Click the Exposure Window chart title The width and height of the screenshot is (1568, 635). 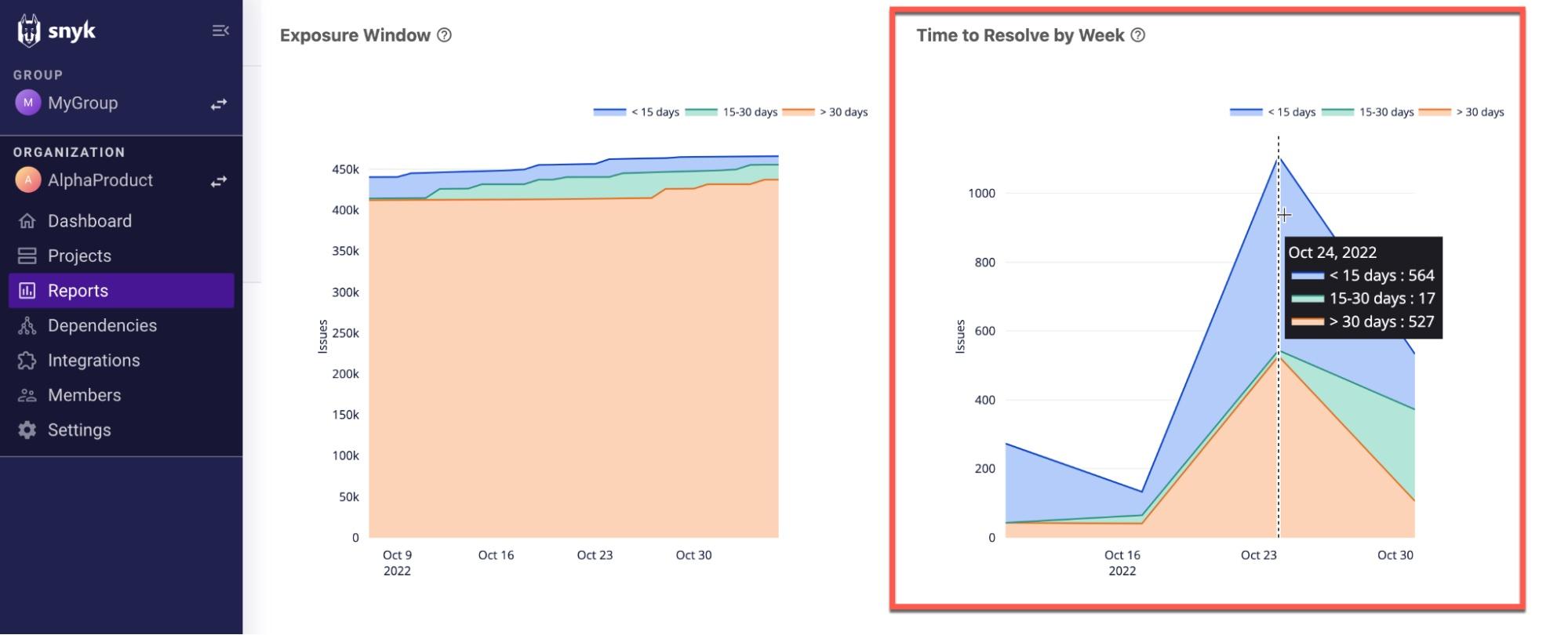click(x=355, y=35)
